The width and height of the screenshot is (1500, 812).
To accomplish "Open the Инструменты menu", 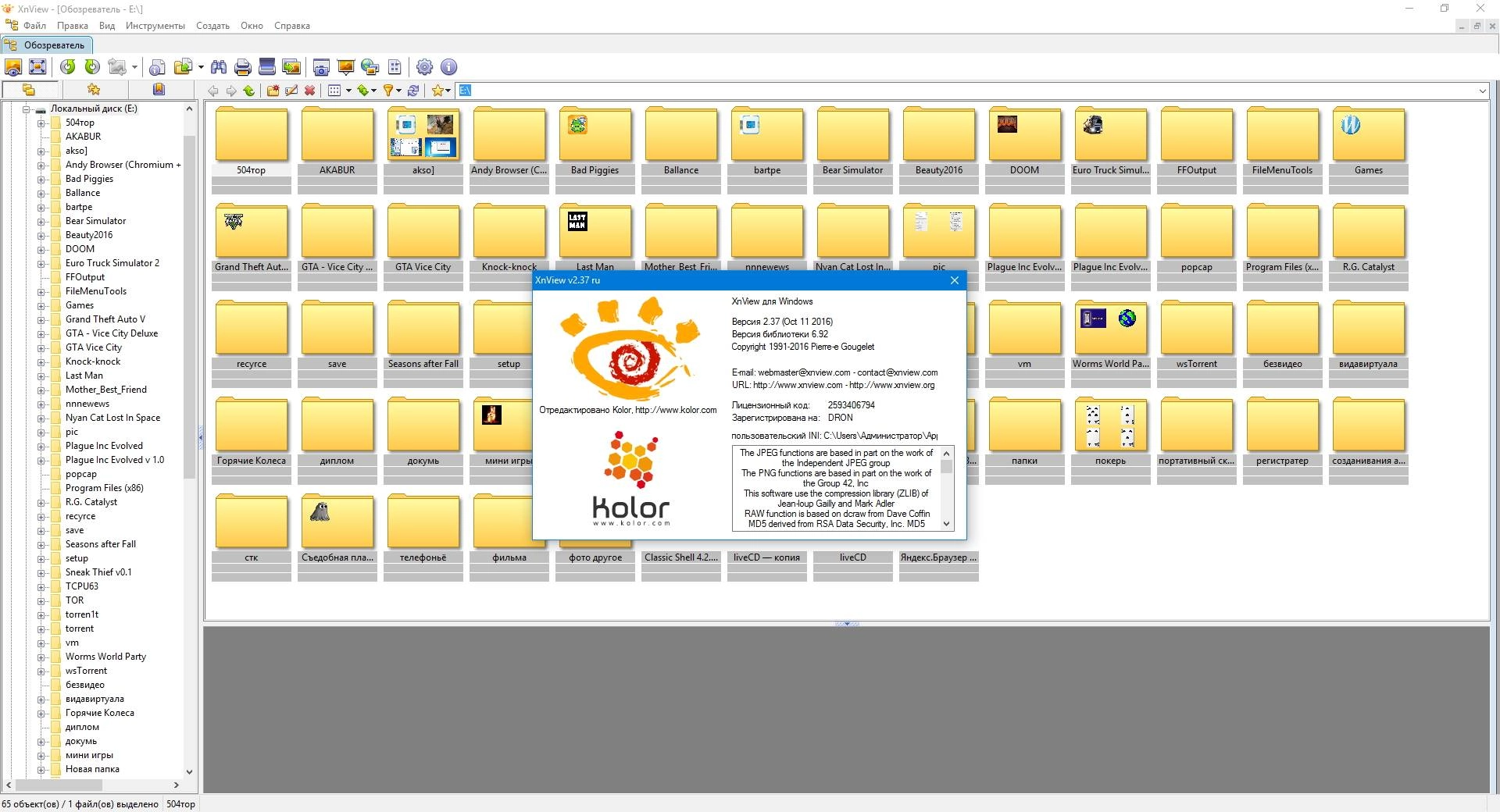I will coord(155,26).
